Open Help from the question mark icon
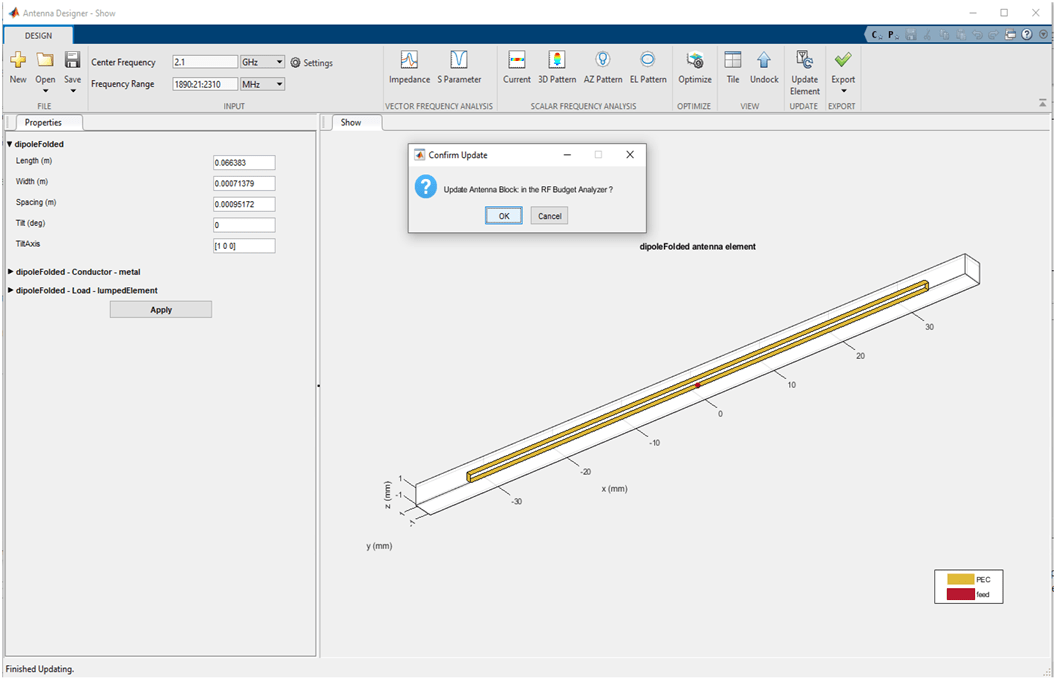This screenshot has height=681, width=1056. [1026, 34]
